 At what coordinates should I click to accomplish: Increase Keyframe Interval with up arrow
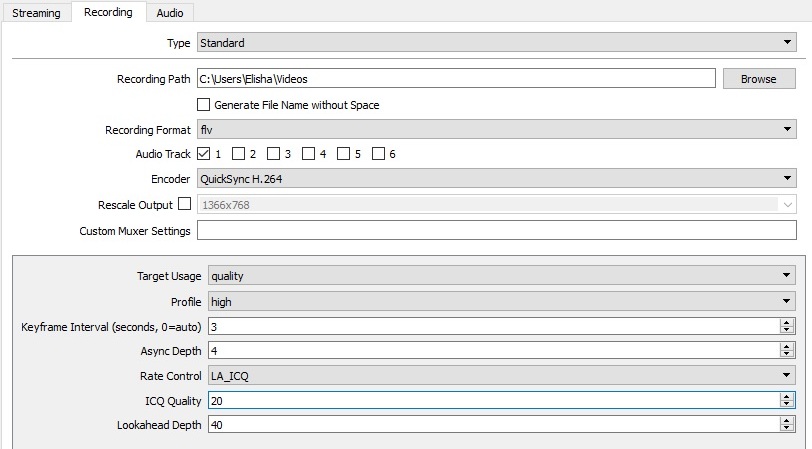(x=787, y=322)
